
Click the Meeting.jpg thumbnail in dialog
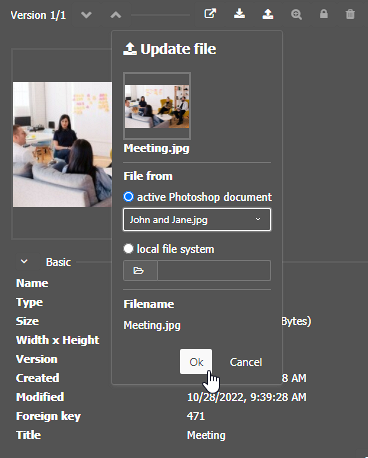click(x=157, y=106)
